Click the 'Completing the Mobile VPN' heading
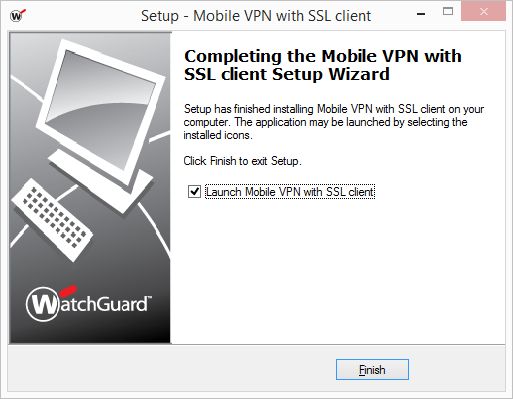The image size is (513, 399). 323,65
